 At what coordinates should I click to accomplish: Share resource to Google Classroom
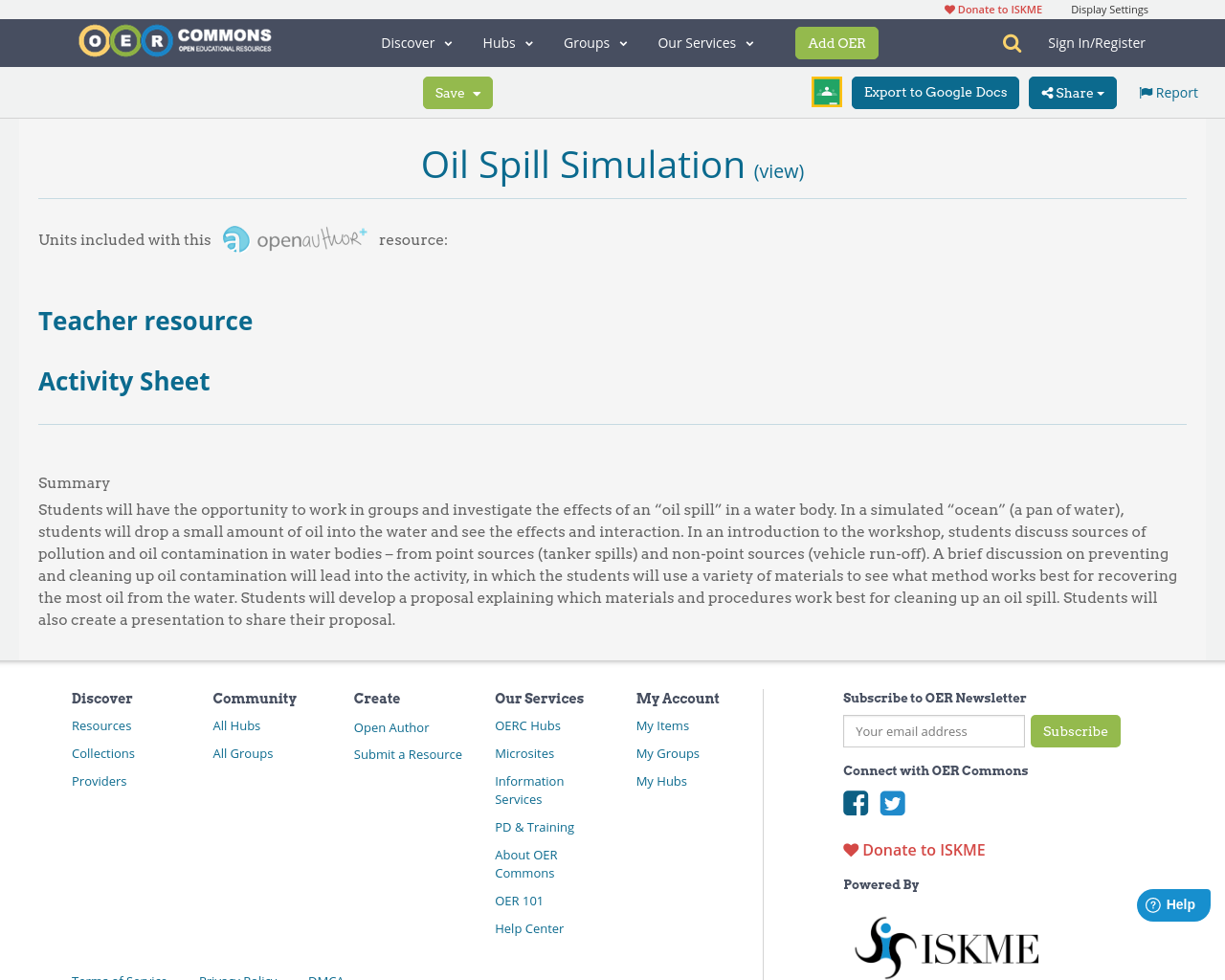coord(825,91)
